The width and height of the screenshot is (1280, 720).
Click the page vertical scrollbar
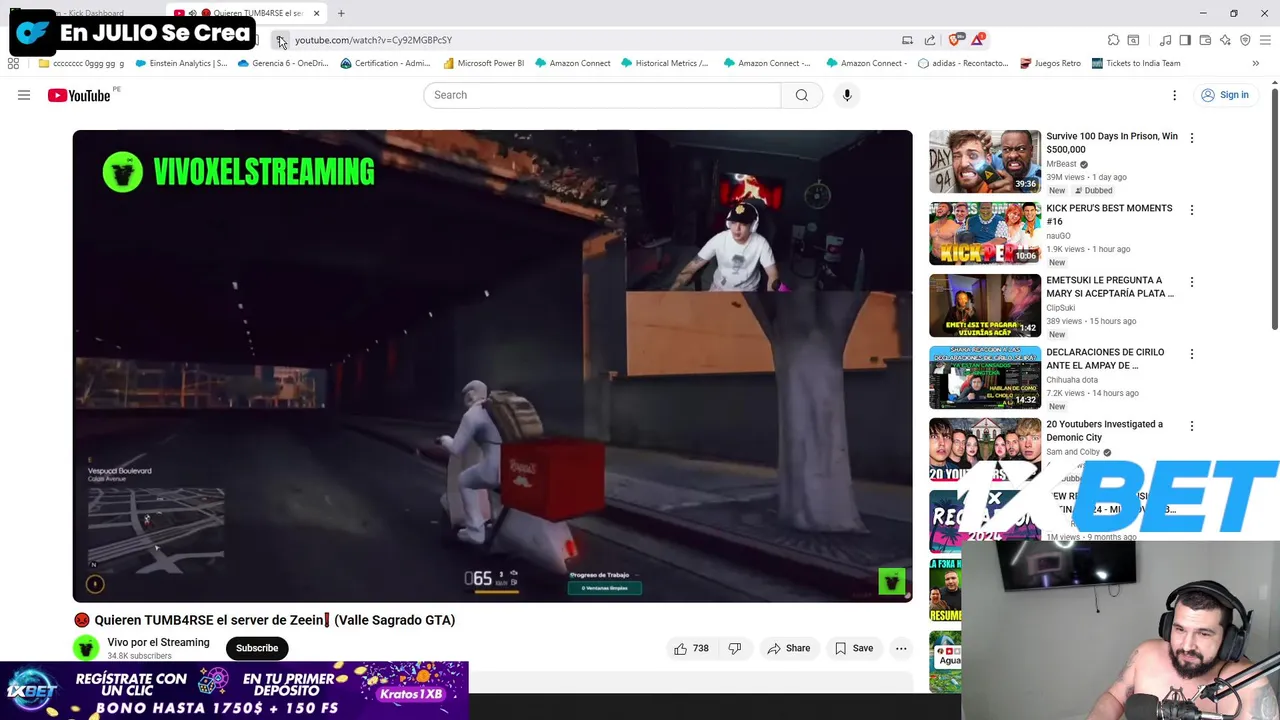click(x=1274, y=208)
